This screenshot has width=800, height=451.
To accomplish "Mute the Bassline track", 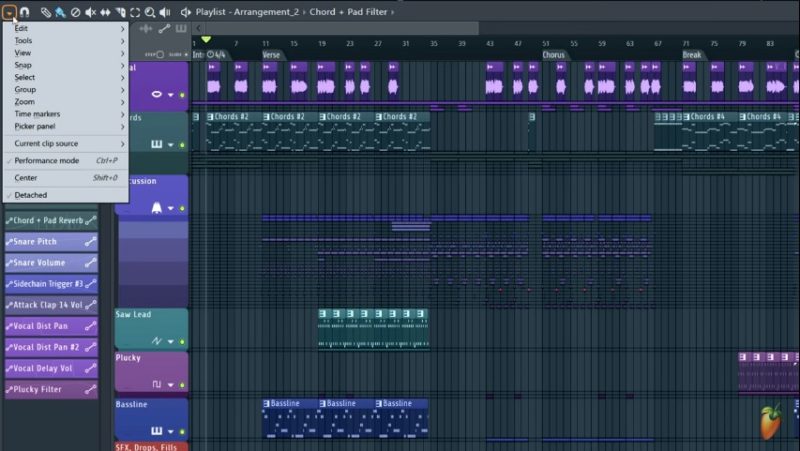I will pos(182,432).
